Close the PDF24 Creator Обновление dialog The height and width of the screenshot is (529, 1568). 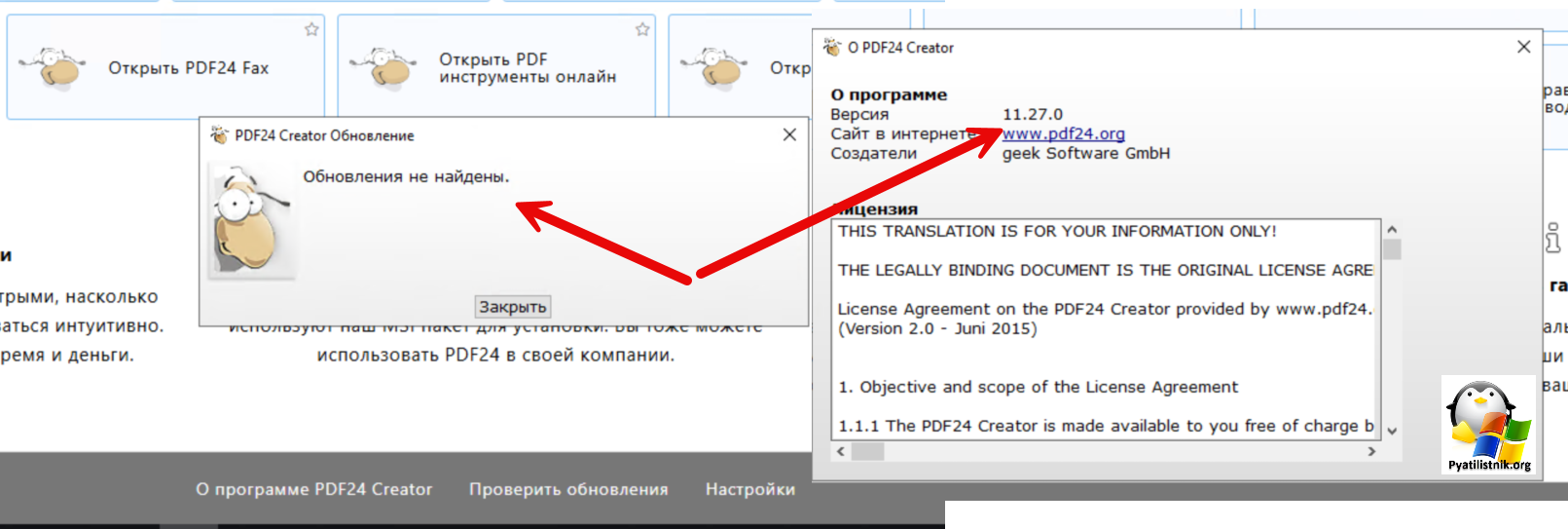(x=789, y=134)
